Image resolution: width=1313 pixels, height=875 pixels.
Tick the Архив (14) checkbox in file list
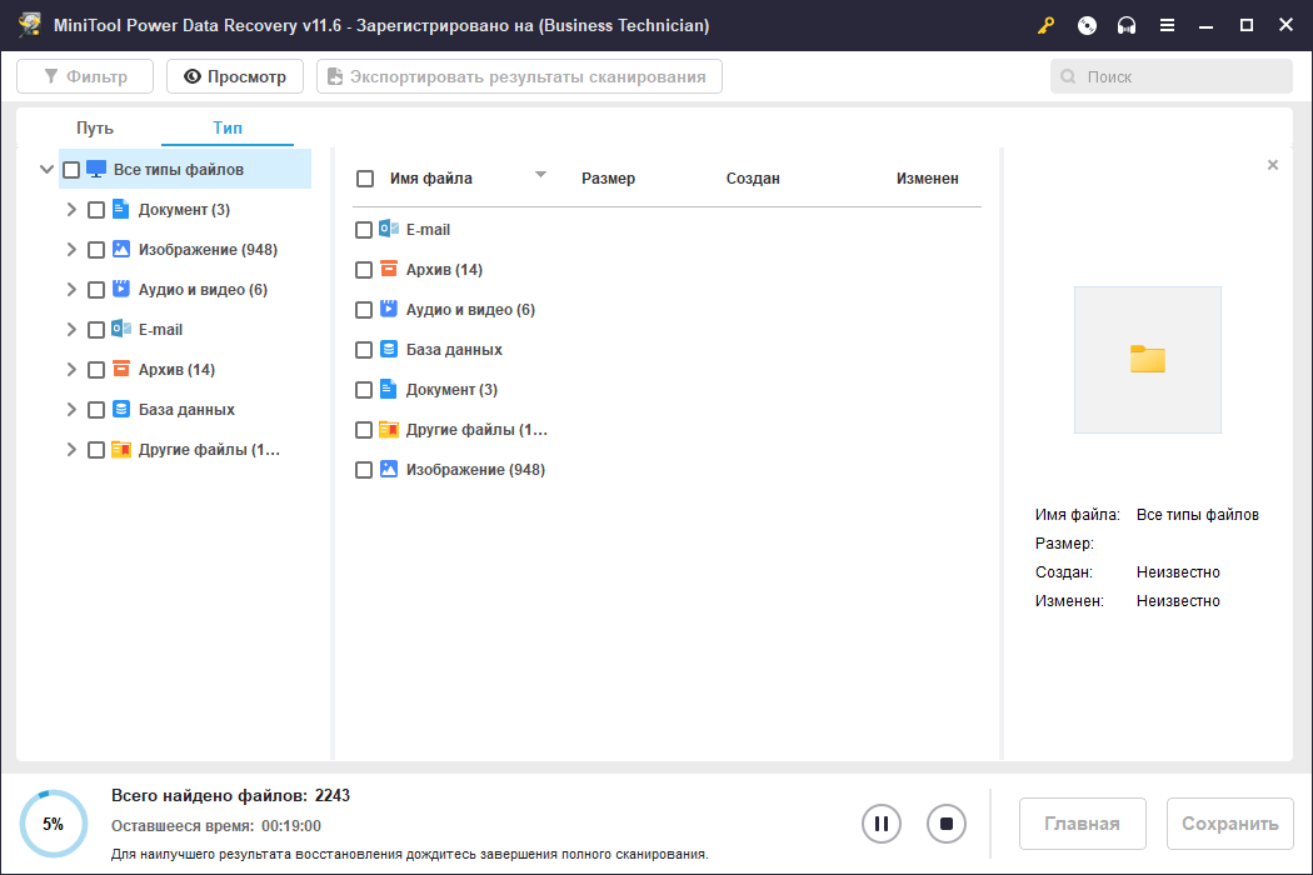364,270
